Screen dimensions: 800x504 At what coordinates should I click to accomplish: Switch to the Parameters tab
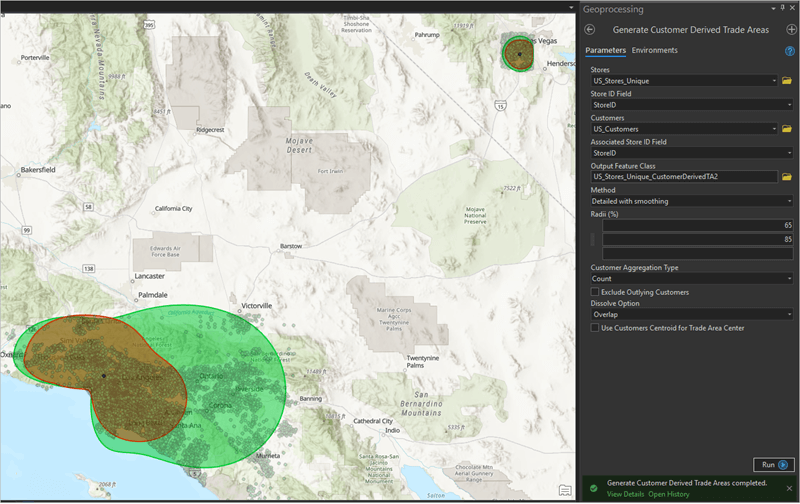[605, 50]
